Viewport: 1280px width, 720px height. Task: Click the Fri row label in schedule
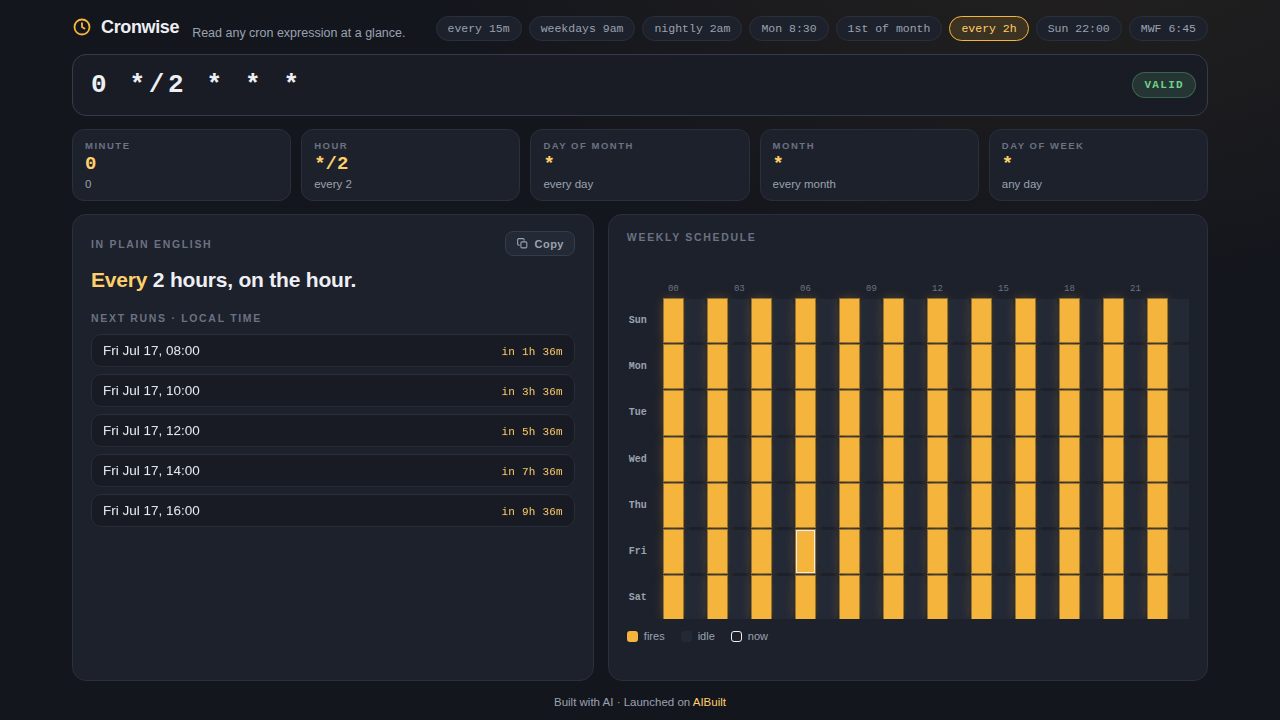[638, 551]
